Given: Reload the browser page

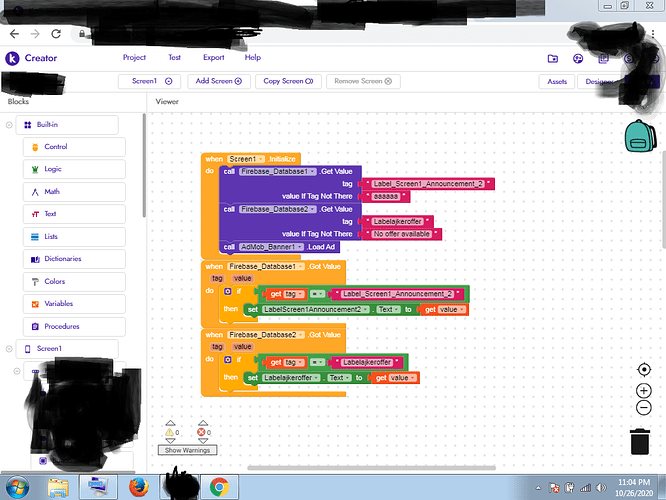Looking at the screenshot, I should coord(56,34).
